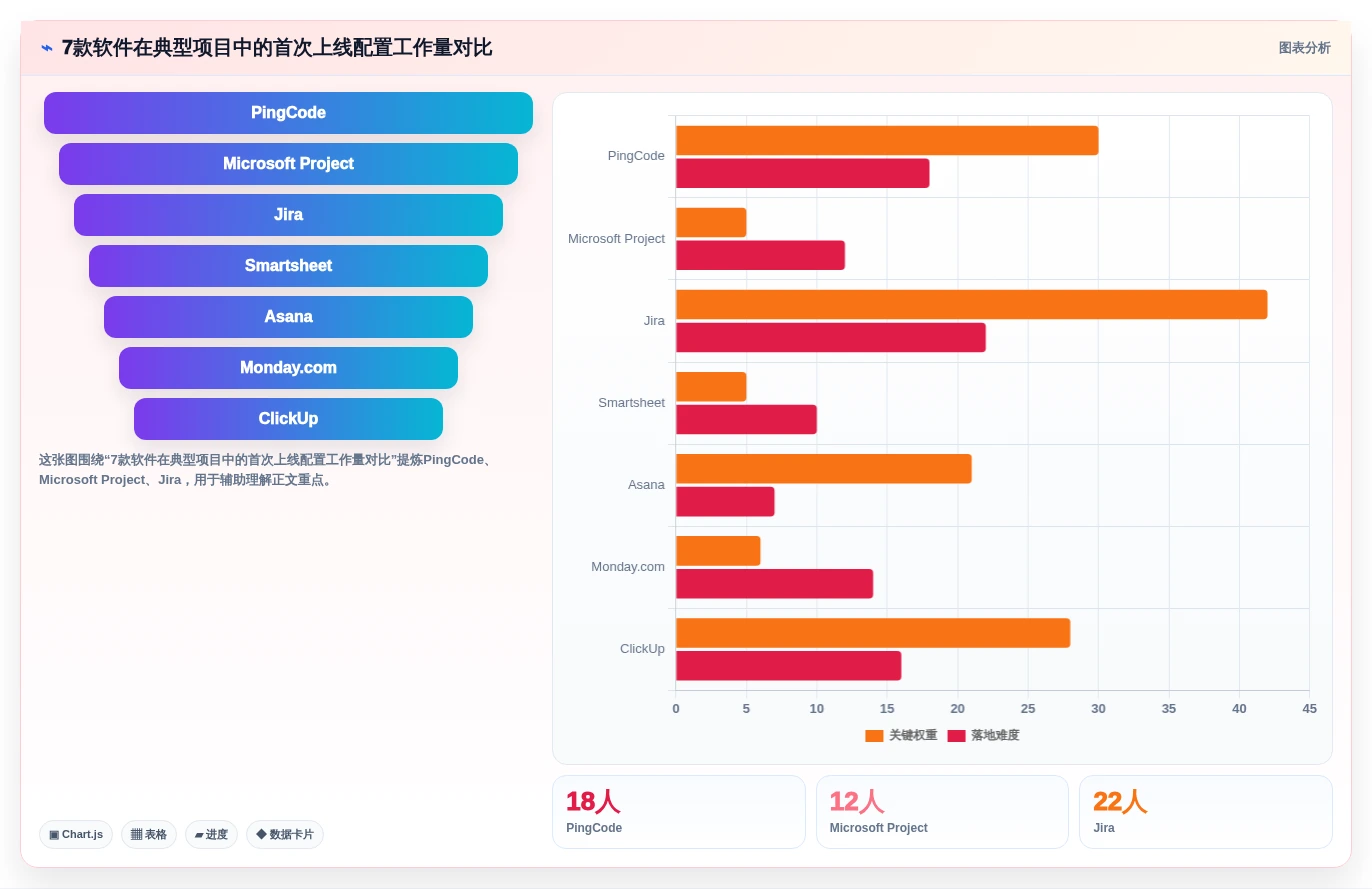Click the Chart.js tag chip

click(76, 834)
